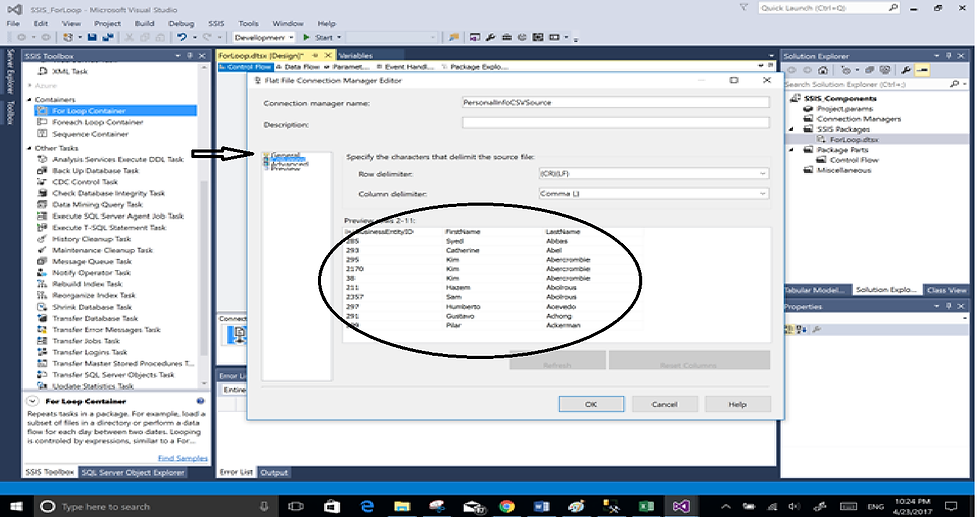Open the Column delimiter dropdown
Viewport: 980px width, 517px height.
point(762,194)
